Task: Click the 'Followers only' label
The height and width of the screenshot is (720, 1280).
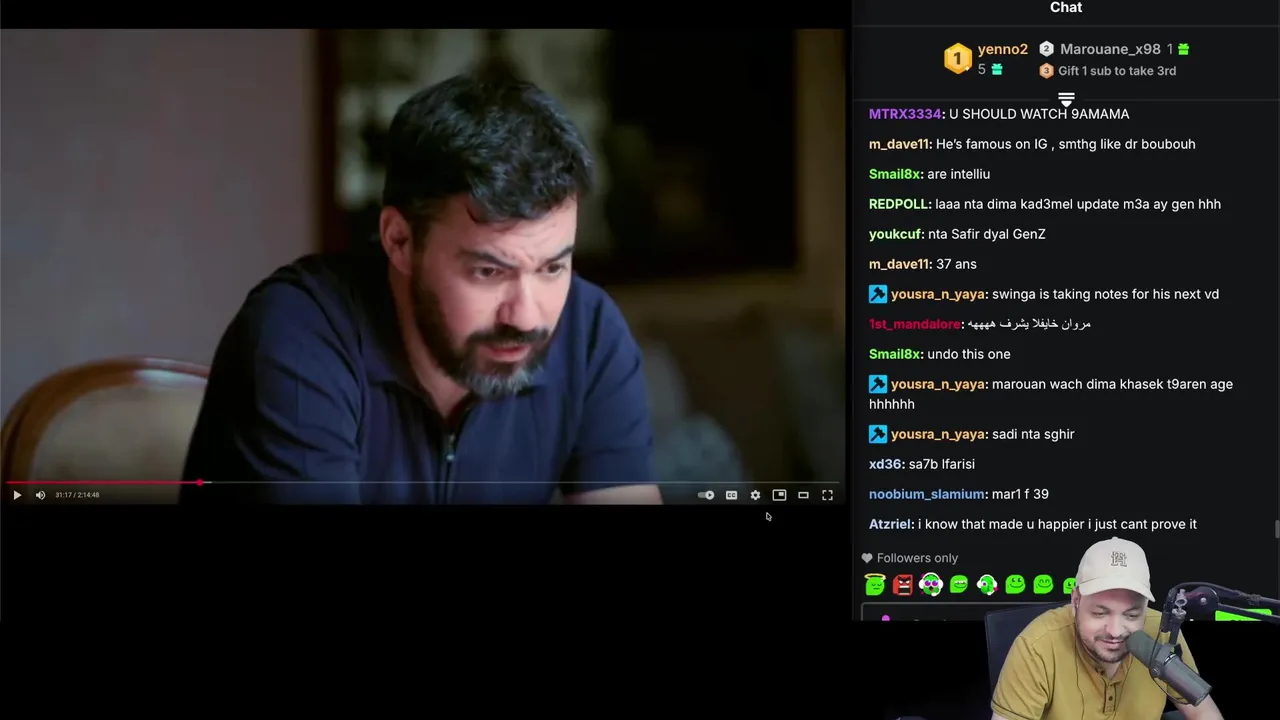Action: pyautogui.click(x=917, y=558)
